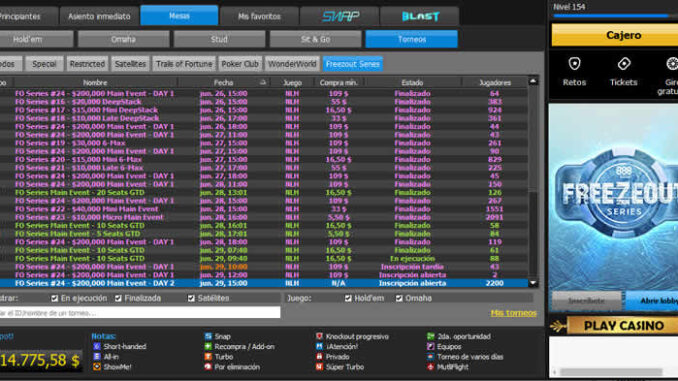Click the Torneo de varios días legend icon
Screen dimensions: 678x381
[x=431, y=356]
